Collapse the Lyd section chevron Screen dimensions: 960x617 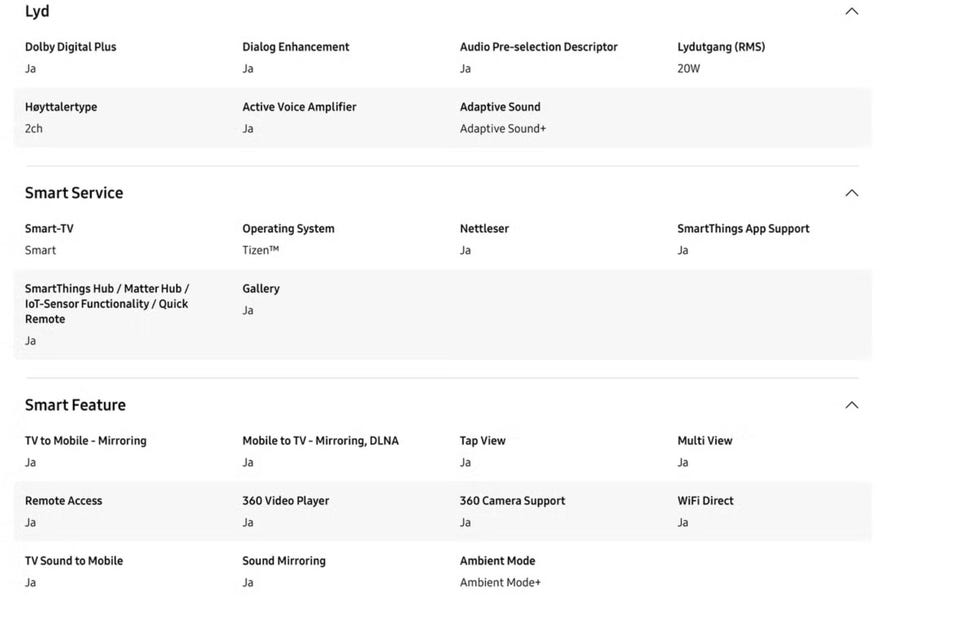(x=851, y=12)
